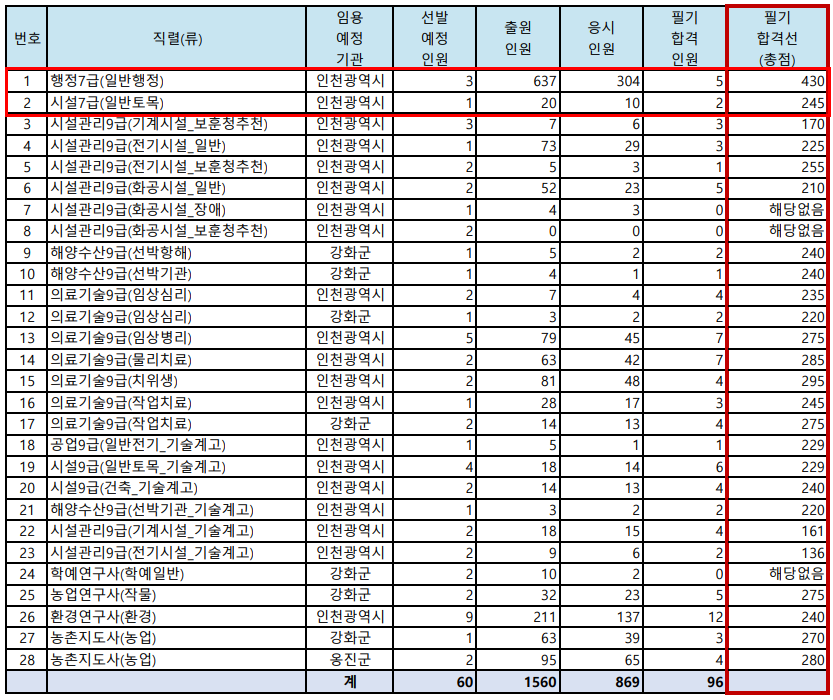Click the 선발 예정 인원 header

coord(435,38)
